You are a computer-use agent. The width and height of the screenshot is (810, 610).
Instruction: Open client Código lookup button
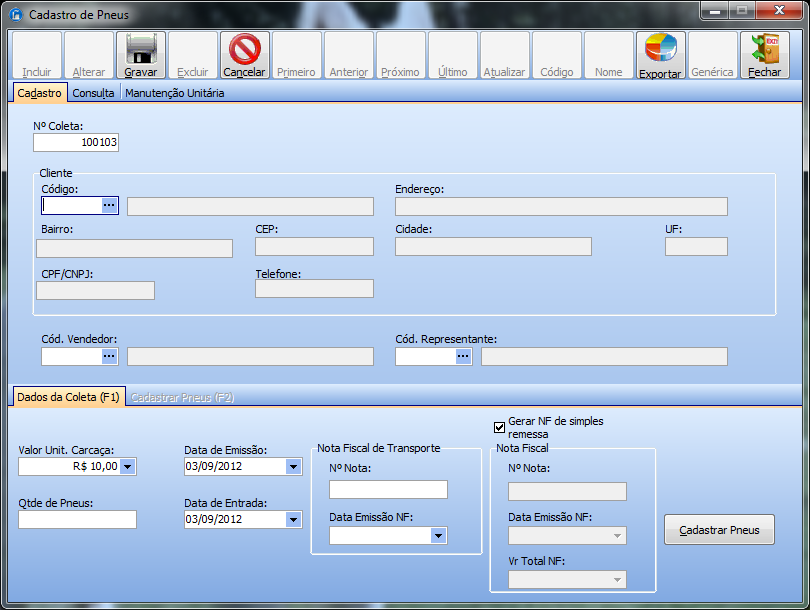(110, 205)
